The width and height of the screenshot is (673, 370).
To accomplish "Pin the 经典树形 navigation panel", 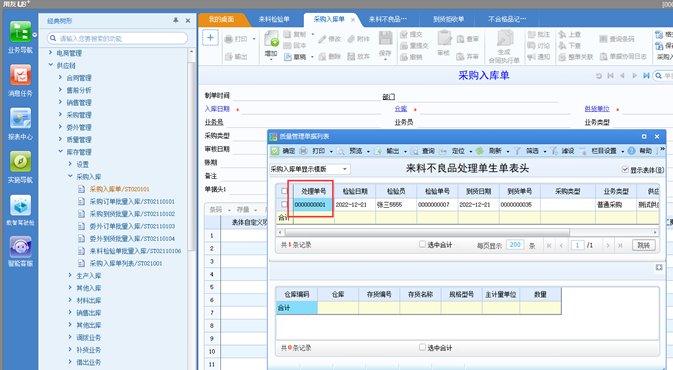I will click(x=176, y=21).
